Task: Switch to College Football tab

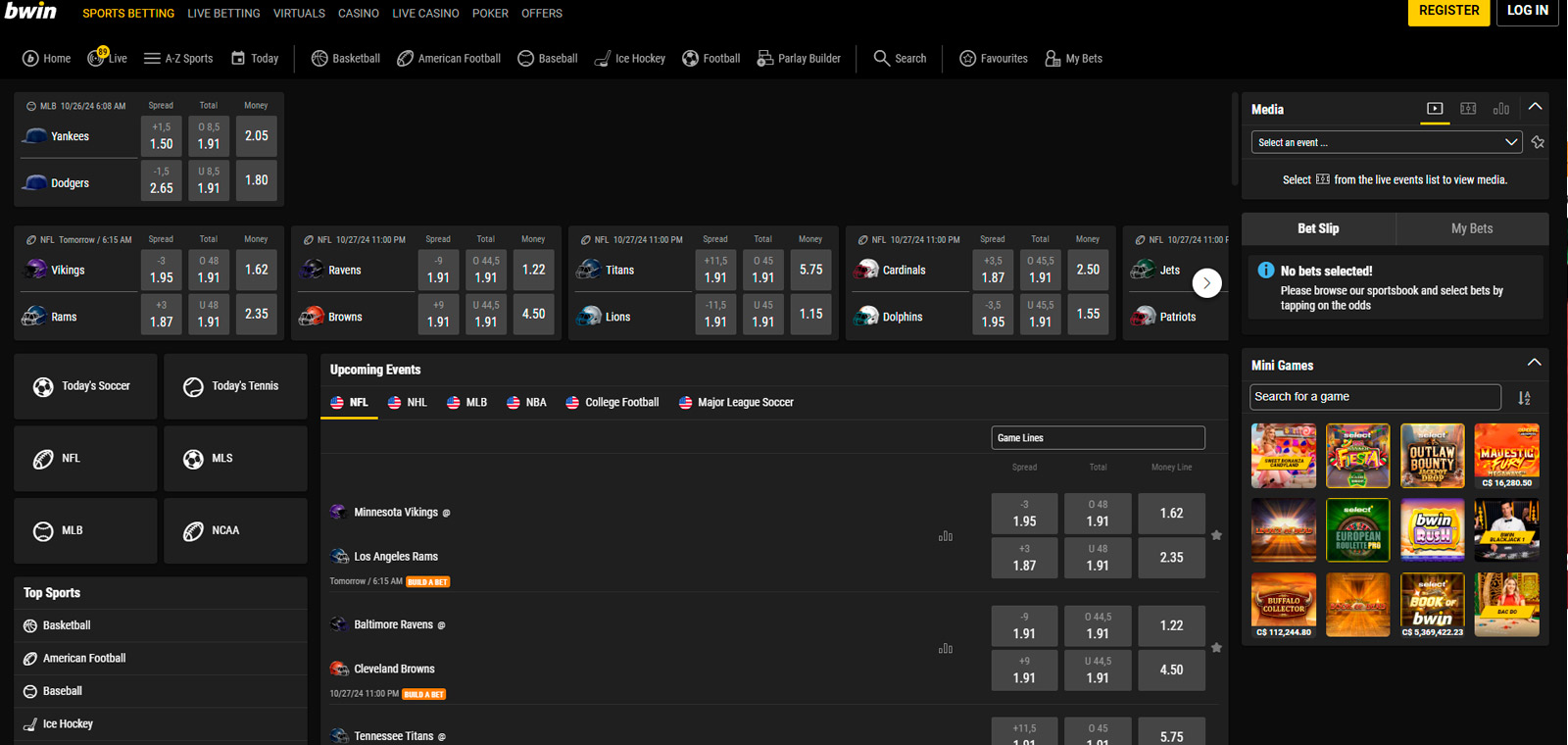Action: pos(612,403)
